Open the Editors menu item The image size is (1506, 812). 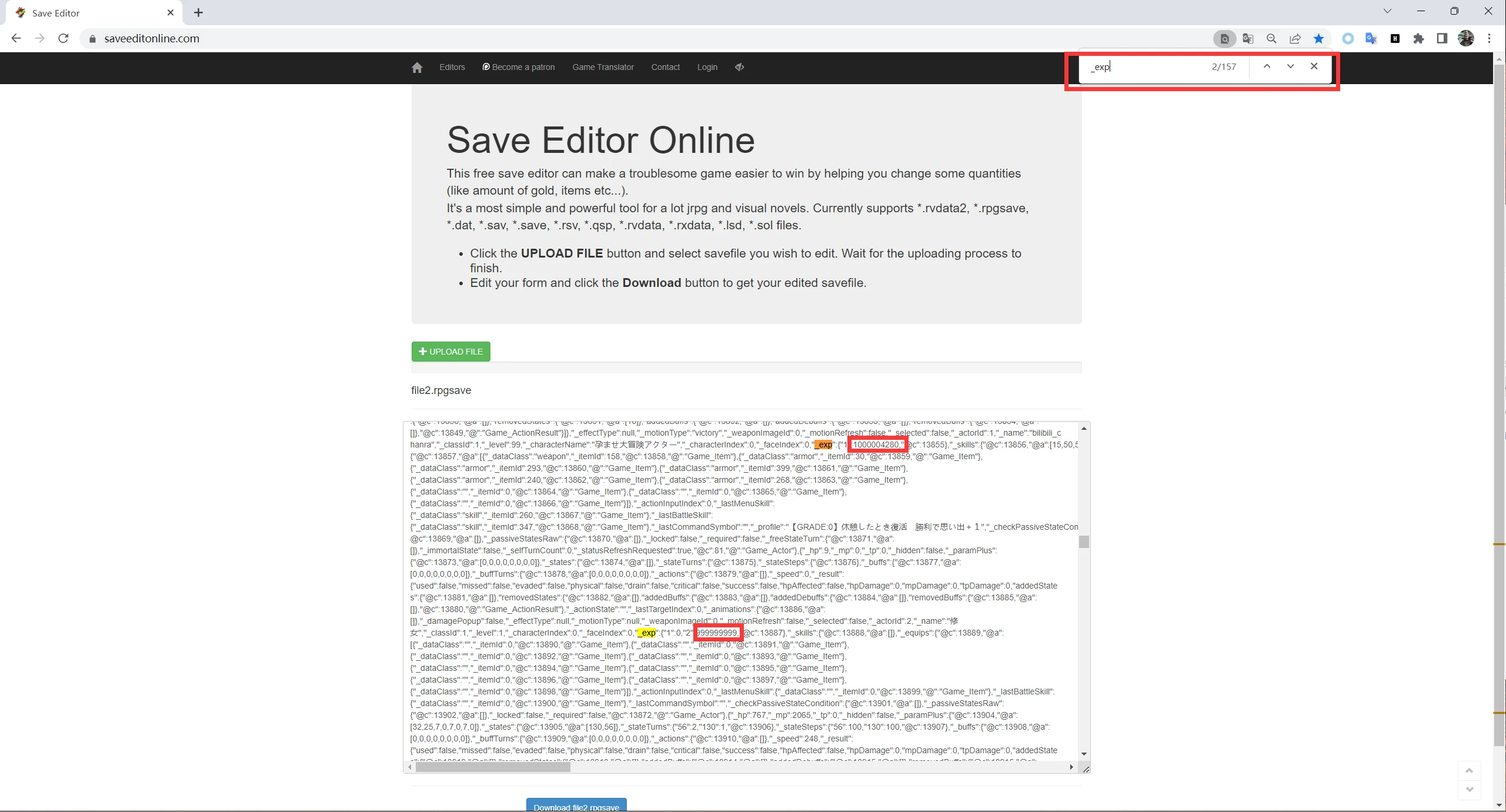(452, 67)
